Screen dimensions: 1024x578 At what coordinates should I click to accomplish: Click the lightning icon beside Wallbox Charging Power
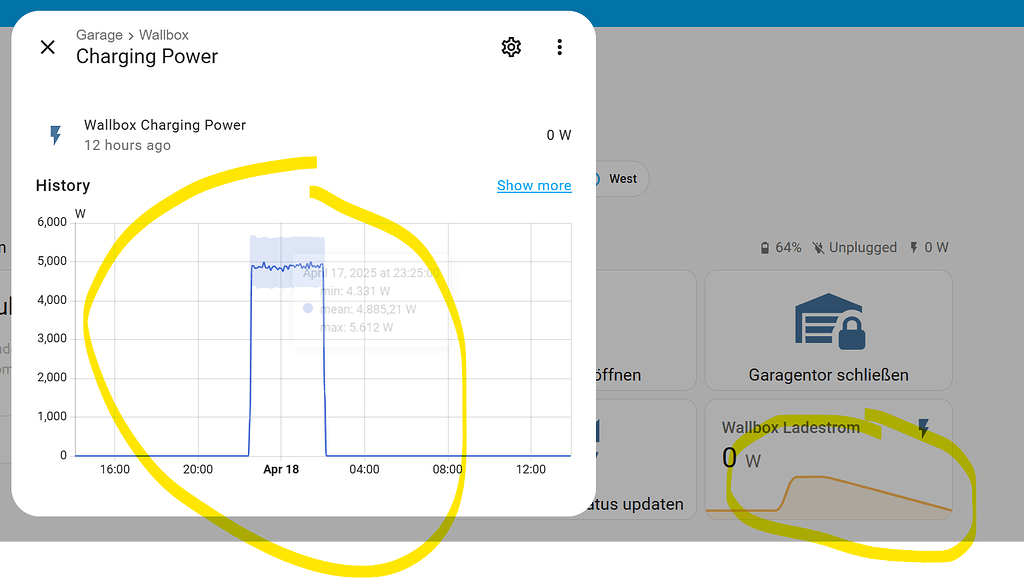56,135
